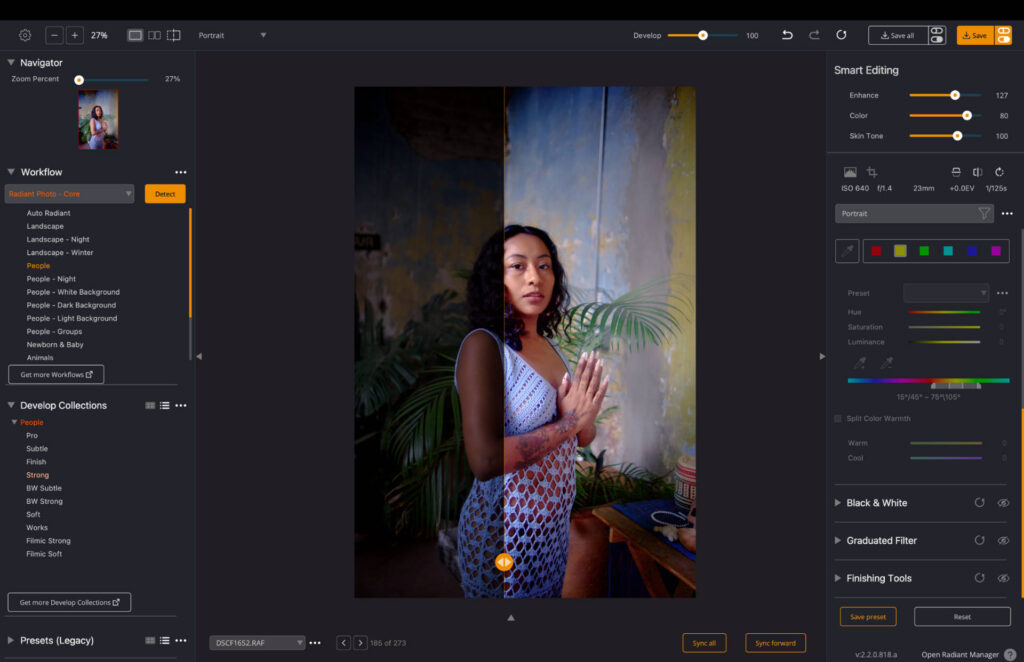Viewport: 1024px width, 662px height.
Task: Go to previous image arrow
Action: pyautogui.click(x=344, y=643)
